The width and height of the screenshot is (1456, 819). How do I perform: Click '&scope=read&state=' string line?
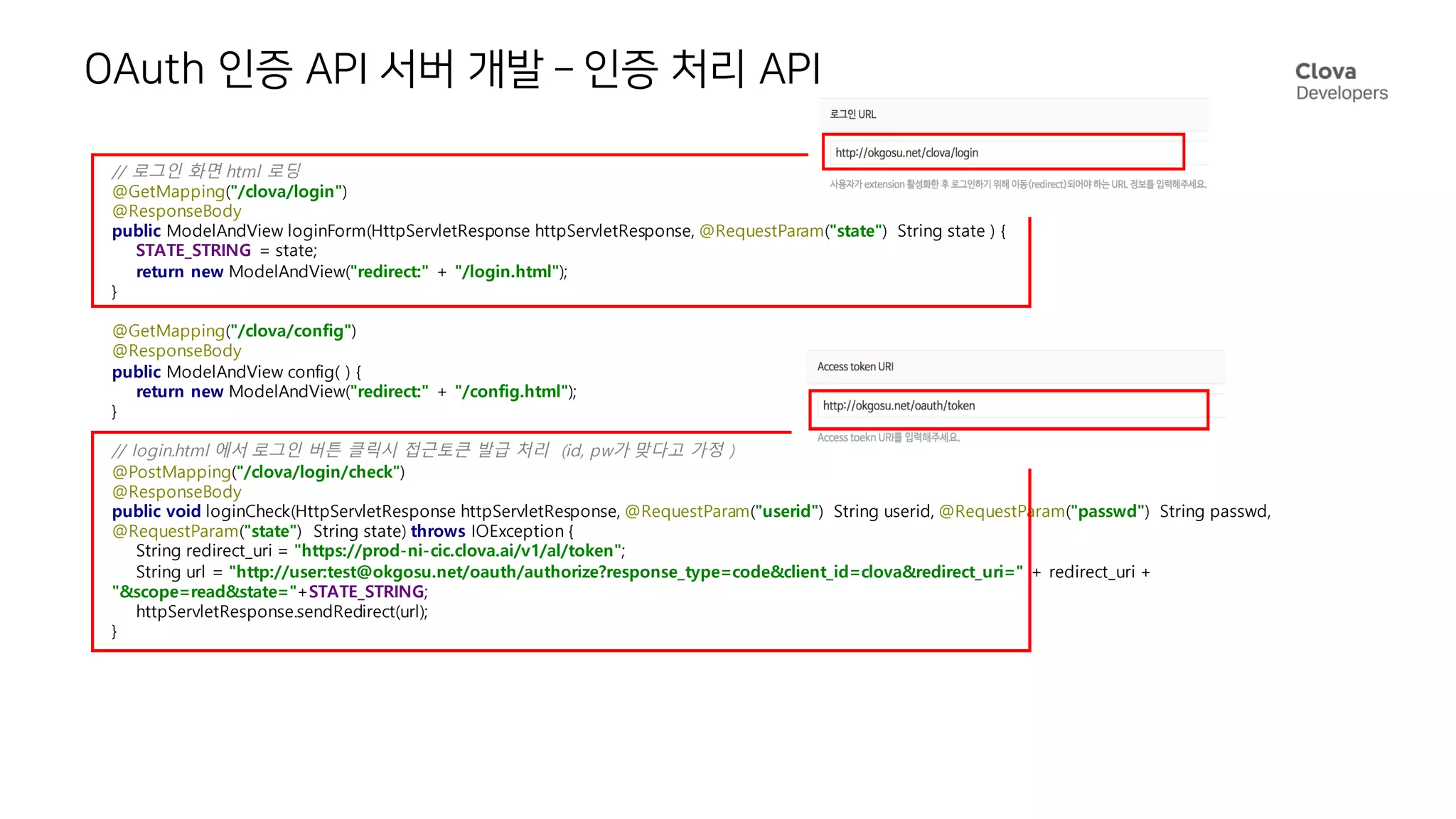[x=270, y=591]
